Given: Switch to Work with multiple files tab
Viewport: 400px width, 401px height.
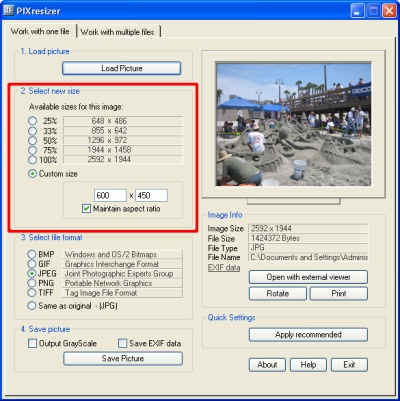Looking at the screenshot, I should (117, 32).
